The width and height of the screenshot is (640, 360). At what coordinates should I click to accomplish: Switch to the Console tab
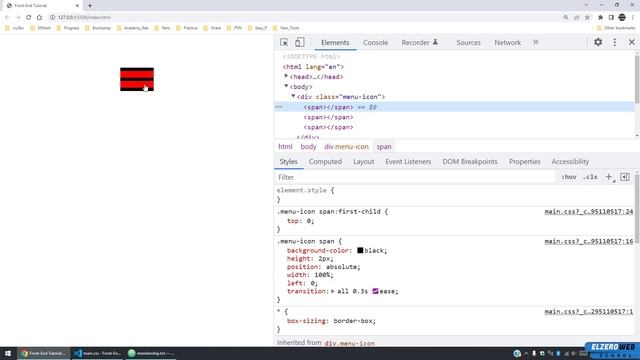376,42
